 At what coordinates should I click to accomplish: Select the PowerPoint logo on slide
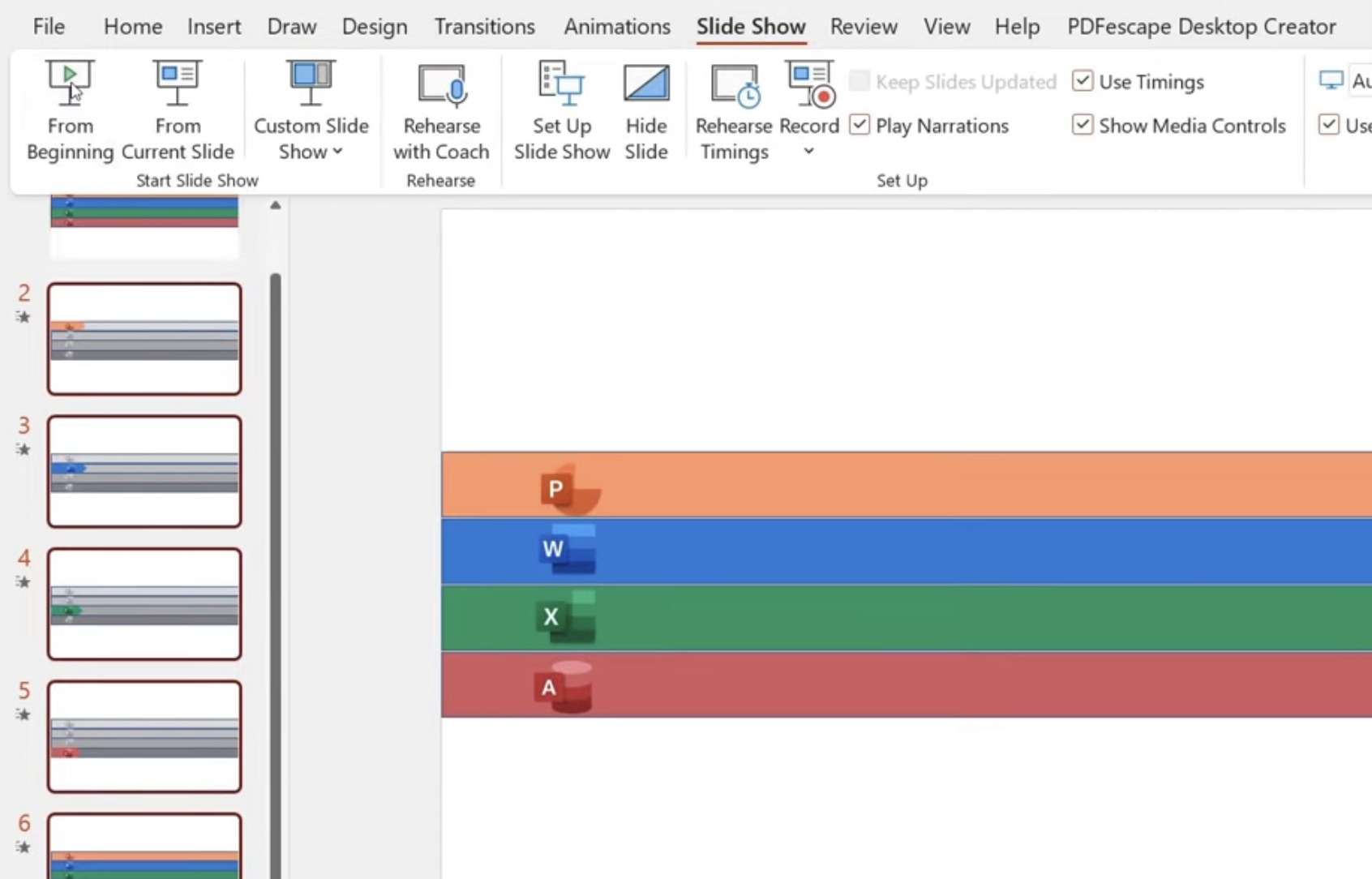pos(570,489)
